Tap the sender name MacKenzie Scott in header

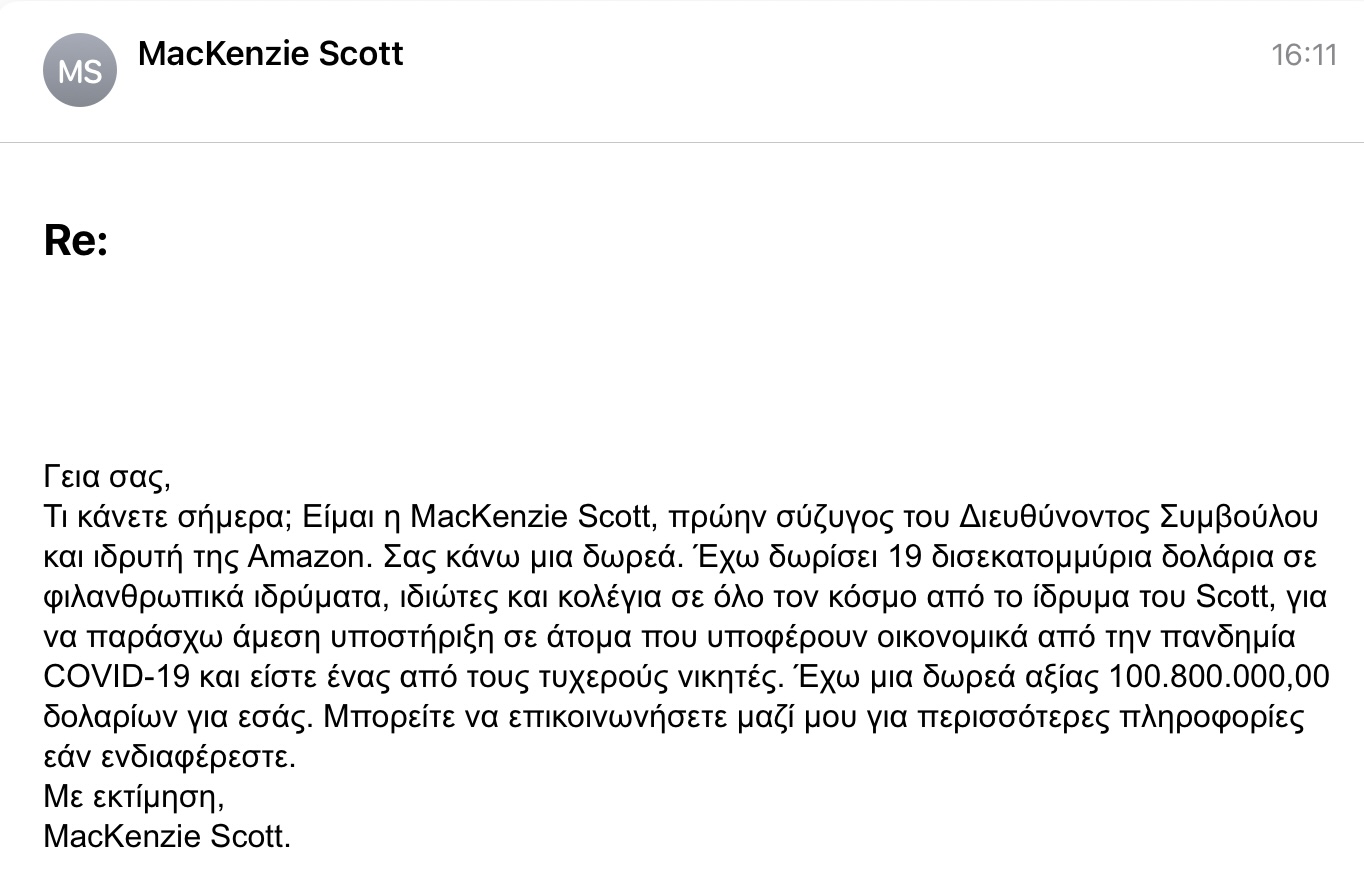[x=270, y=53]
